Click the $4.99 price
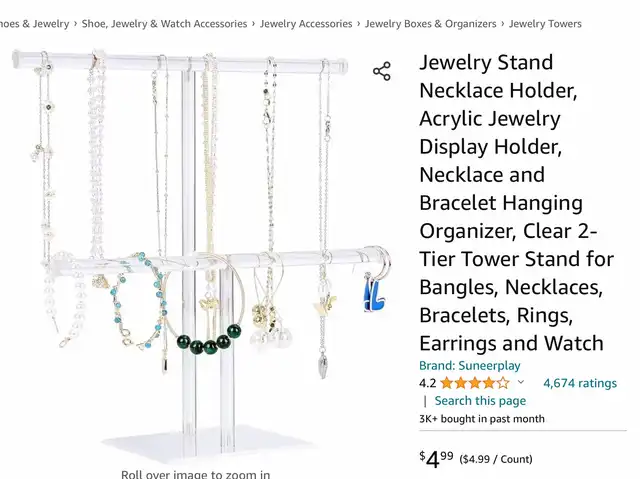Viewport: 640px width, 479px height. (436, 459)
